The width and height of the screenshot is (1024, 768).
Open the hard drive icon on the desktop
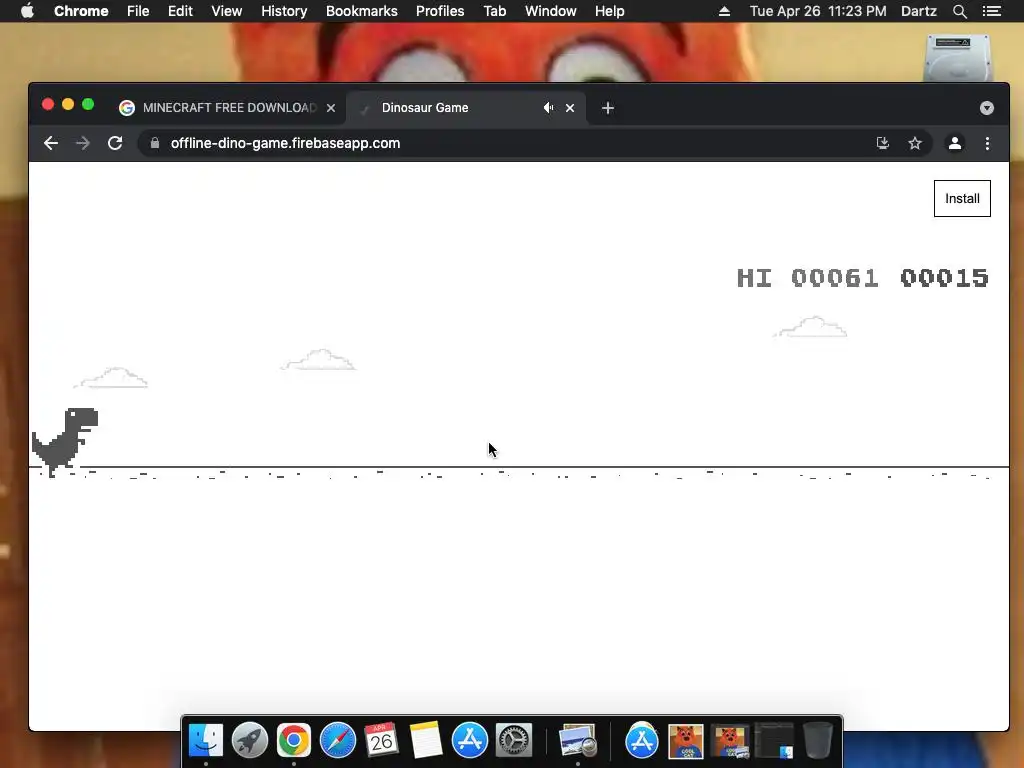(957, 57)
